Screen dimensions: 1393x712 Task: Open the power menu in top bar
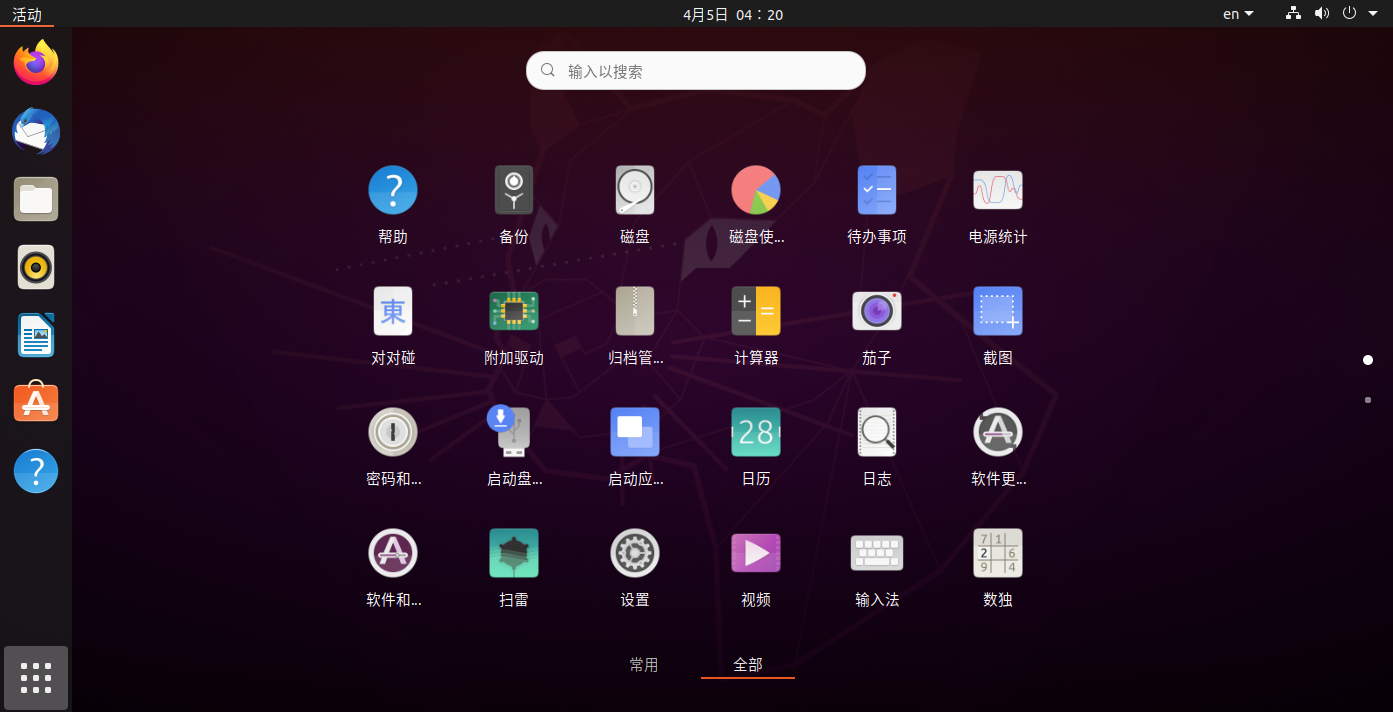coord(1349,13)
